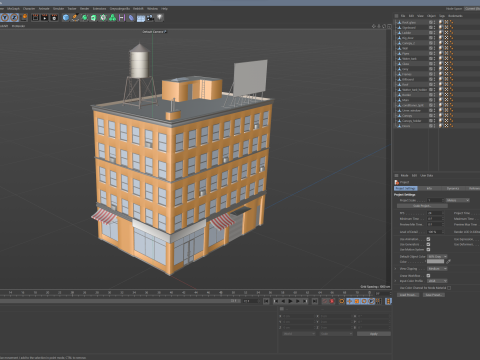
Task: Click the blue capsule deformer icon
Action: click(131, 18)
